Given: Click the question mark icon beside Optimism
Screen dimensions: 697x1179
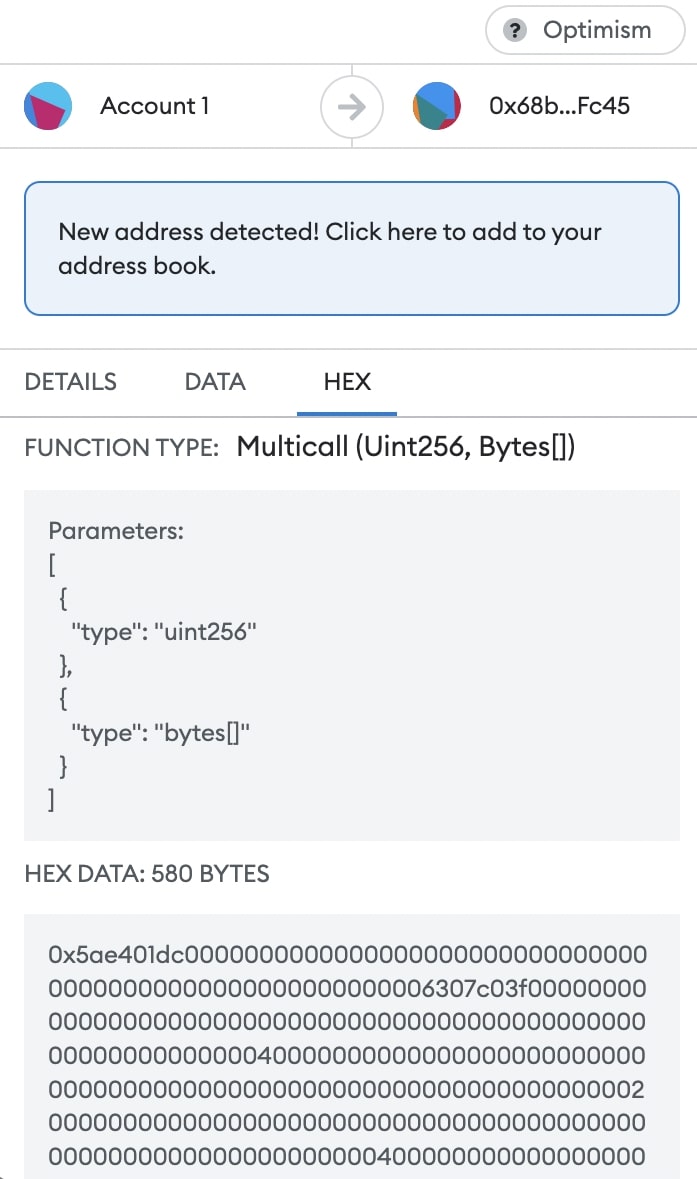Looking at the screenshot, I should click(515, 31).
